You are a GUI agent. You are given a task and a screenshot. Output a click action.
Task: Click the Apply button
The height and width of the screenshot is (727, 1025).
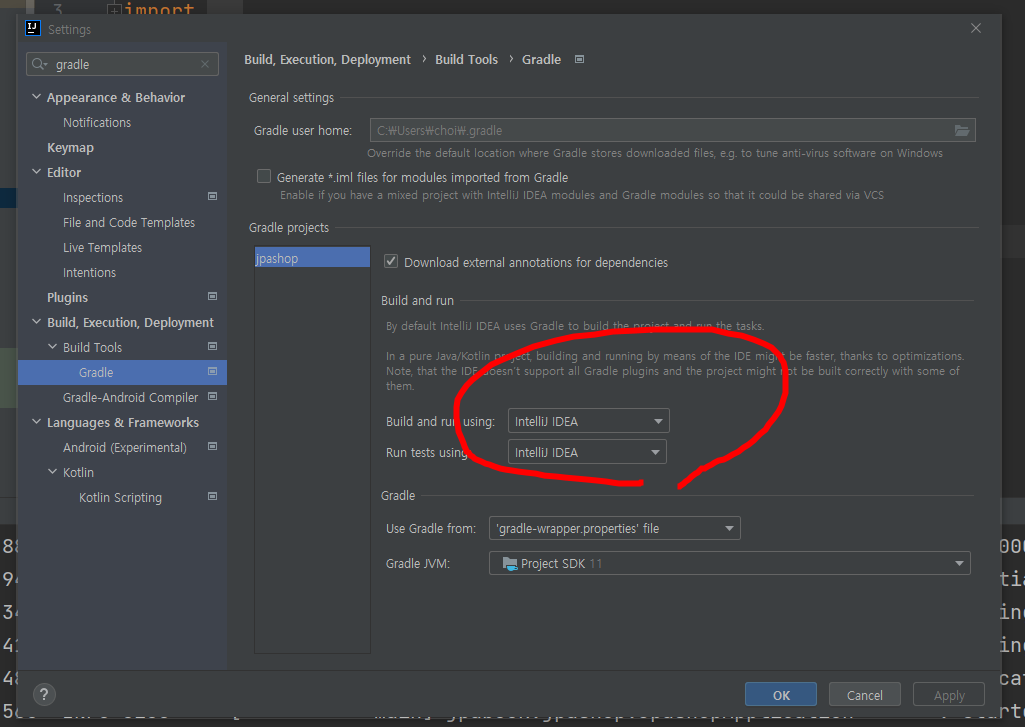point(949,694)
